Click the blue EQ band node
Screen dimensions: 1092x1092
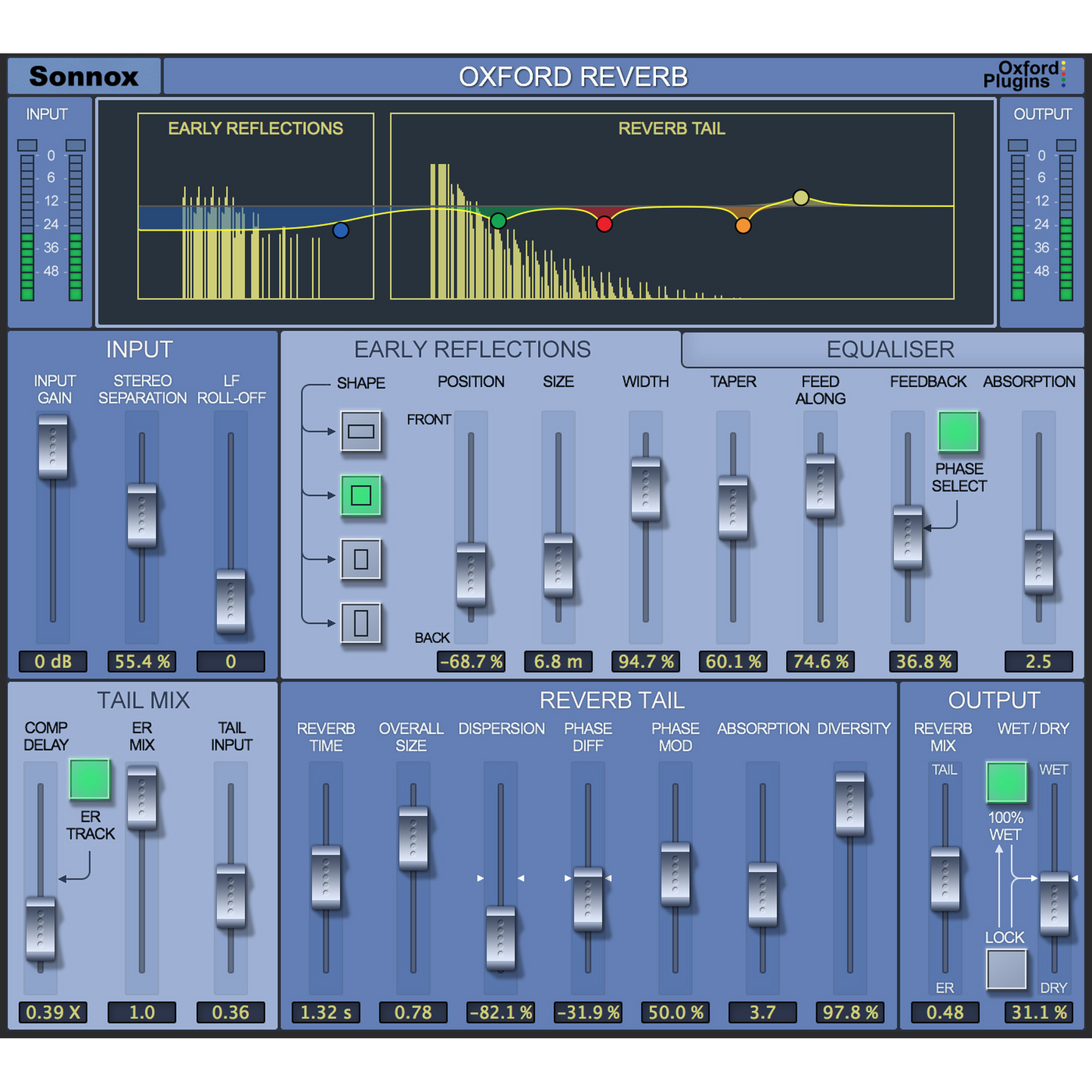[x=341, y=230]
